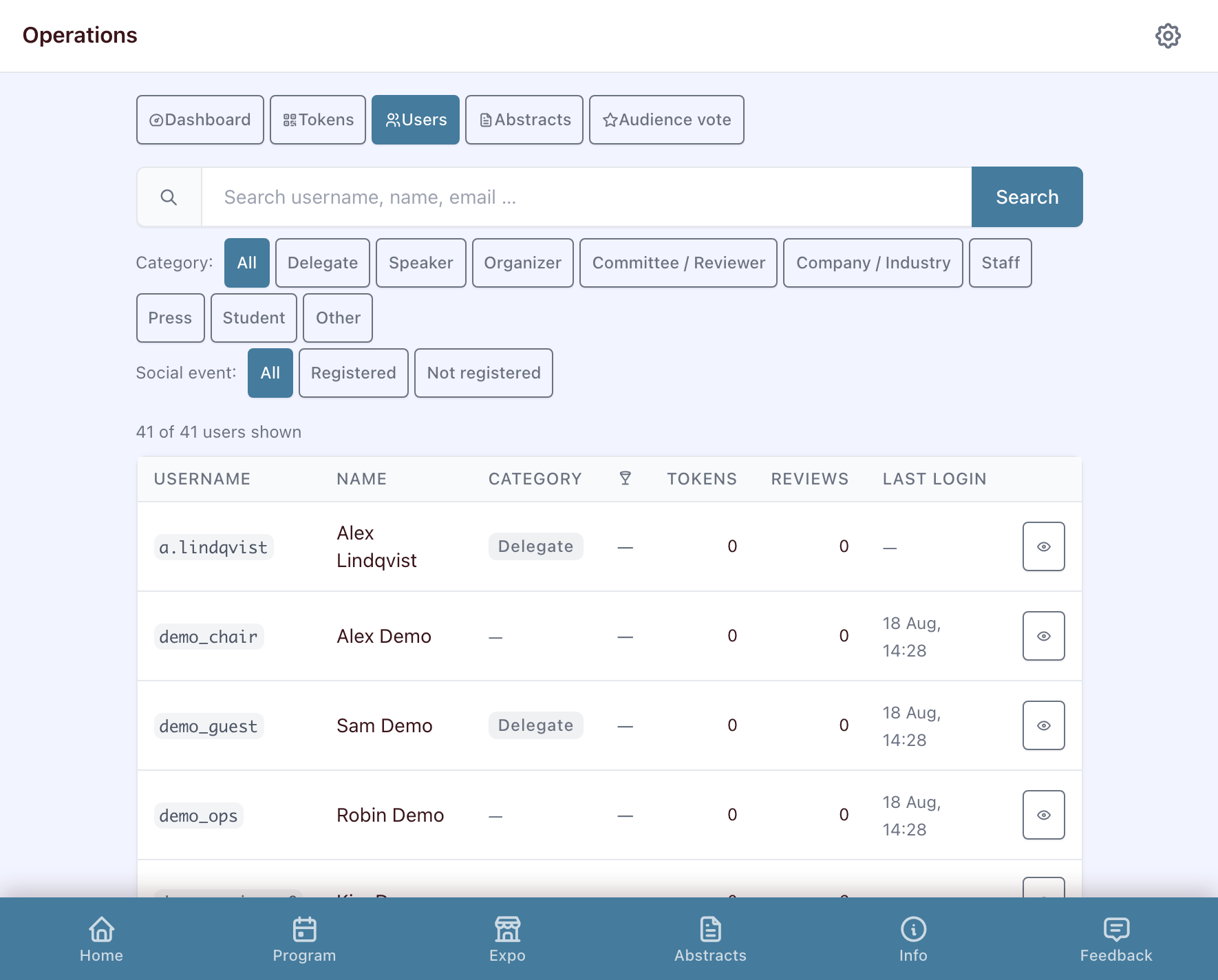Filter by Committee / Reviewer category
Viewport: 1218px width, 980px height.
(x=679, y=263)
